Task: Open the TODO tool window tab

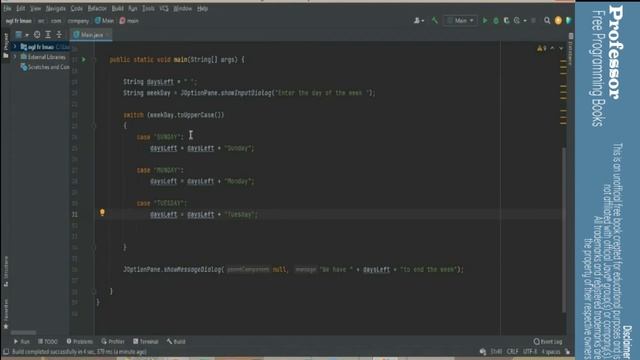Action: 48,341
